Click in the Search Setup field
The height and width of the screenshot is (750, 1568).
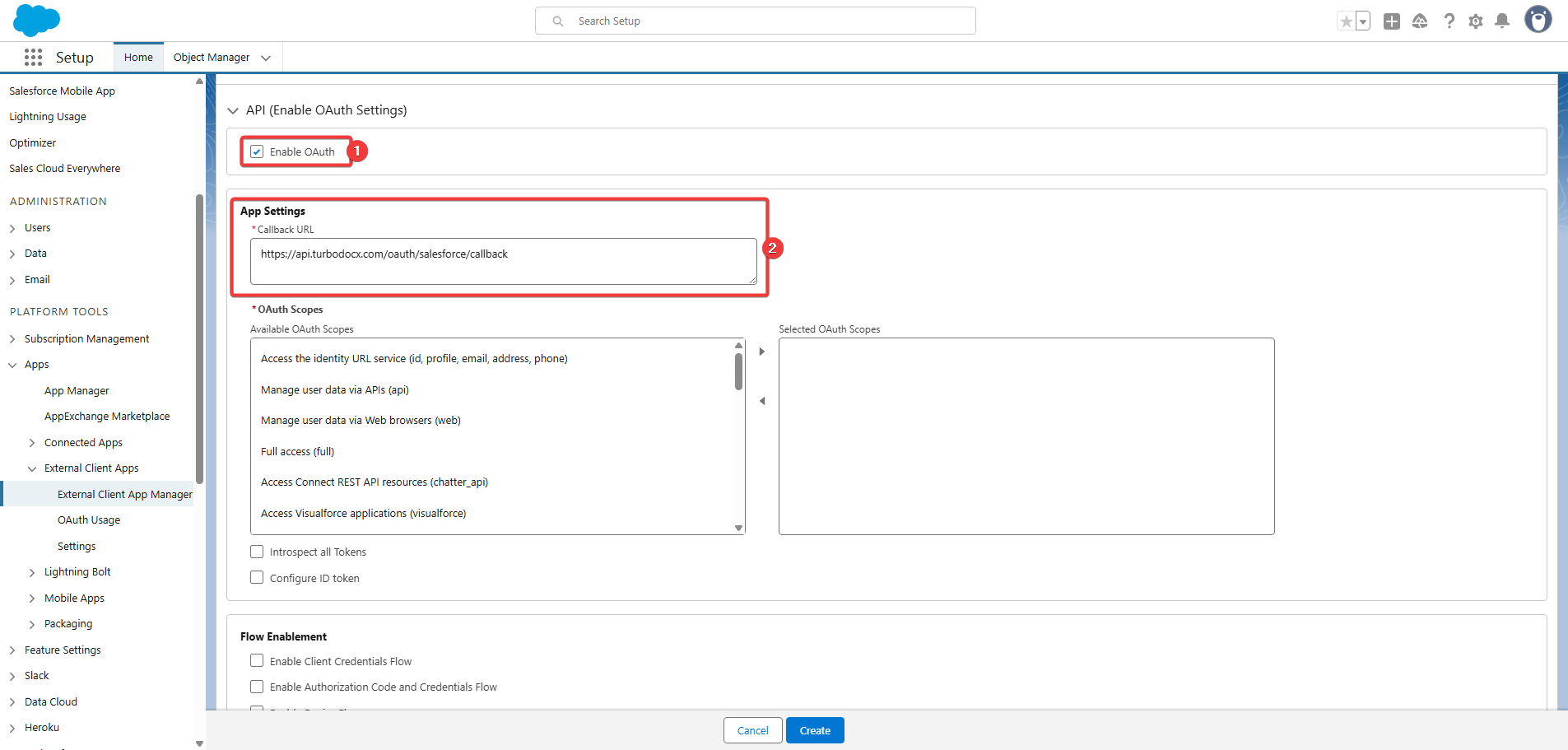pyautogui.click(x=756, y=21)
